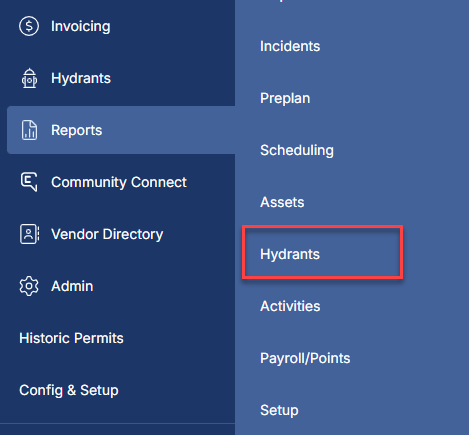
Task: Click the fire hydrant icon in sidebar
Action: point(29,78)
